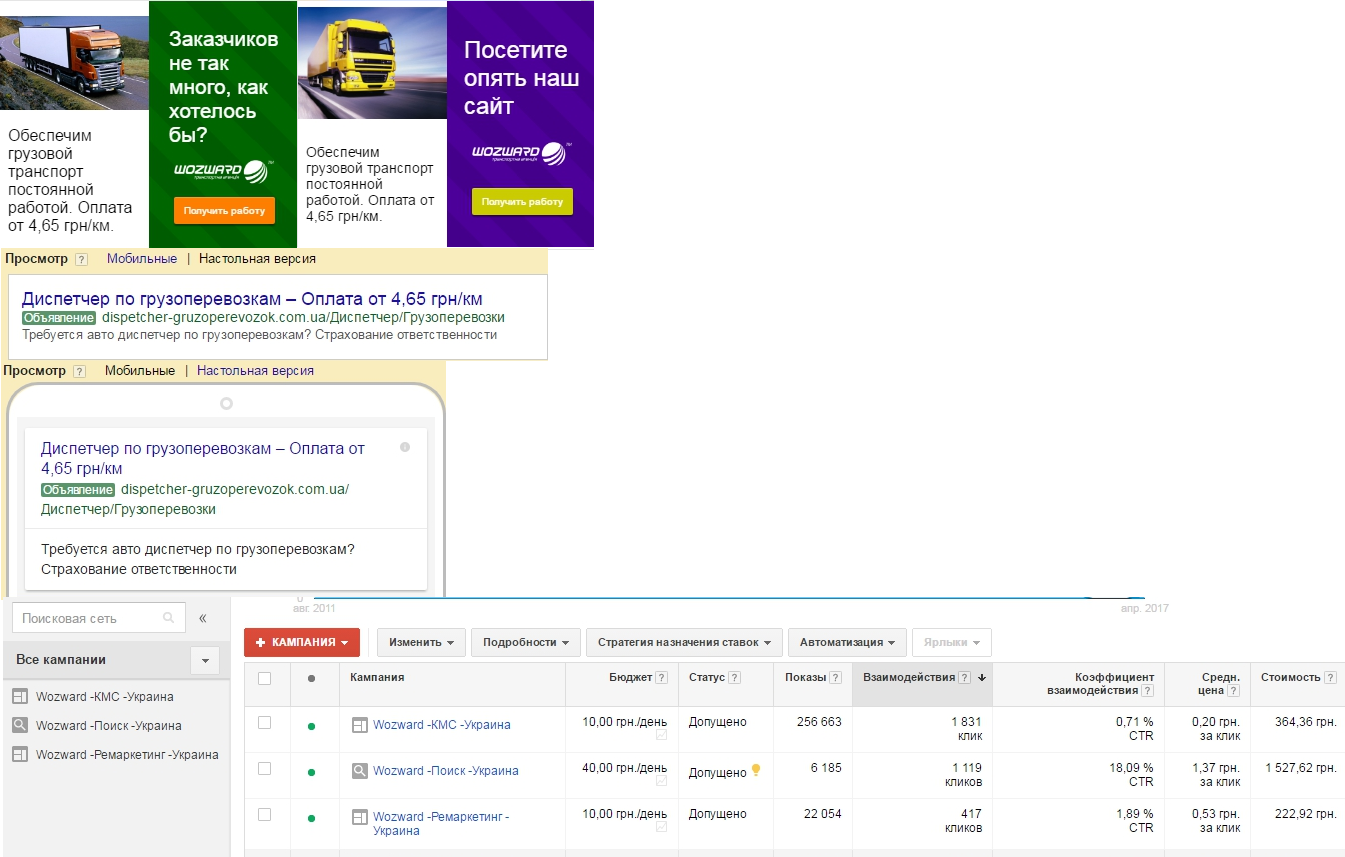Click the magnifier campaign icon in table row Wozward -Поиск
The width and height of the screenshot is (1345, 857).
(360, 771)
